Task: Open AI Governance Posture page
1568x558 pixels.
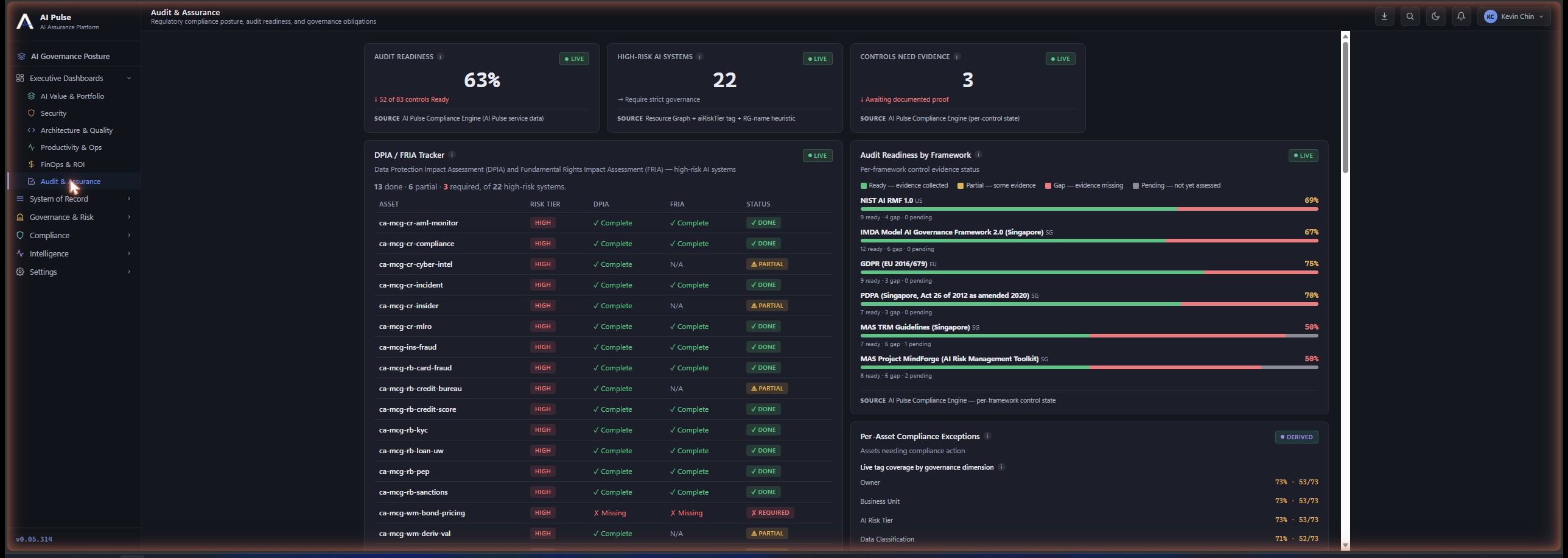Action: point(70,56)
